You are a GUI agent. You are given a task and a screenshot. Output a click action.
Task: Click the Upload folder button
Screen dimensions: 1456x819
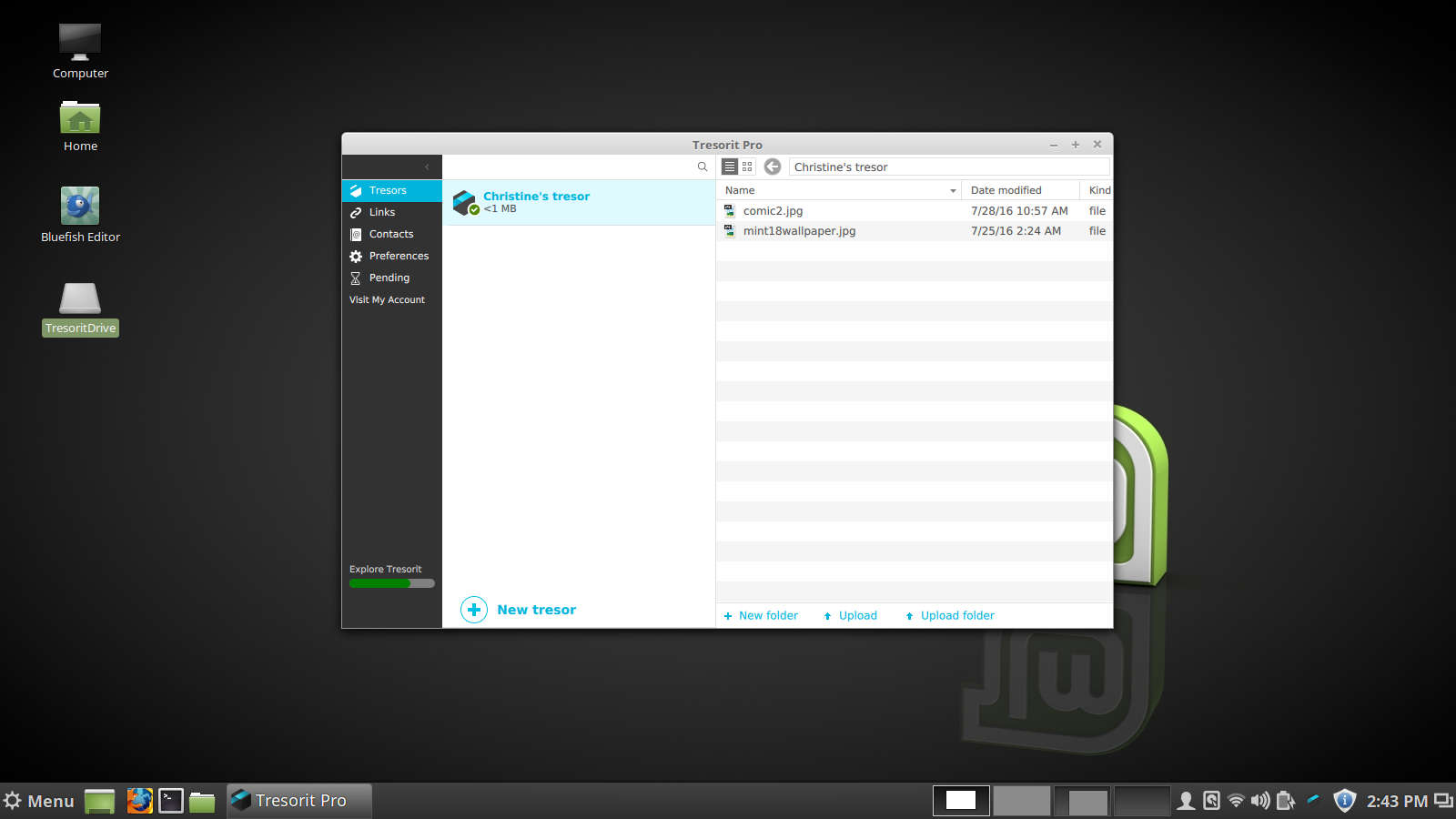click(x=949, y=615)
